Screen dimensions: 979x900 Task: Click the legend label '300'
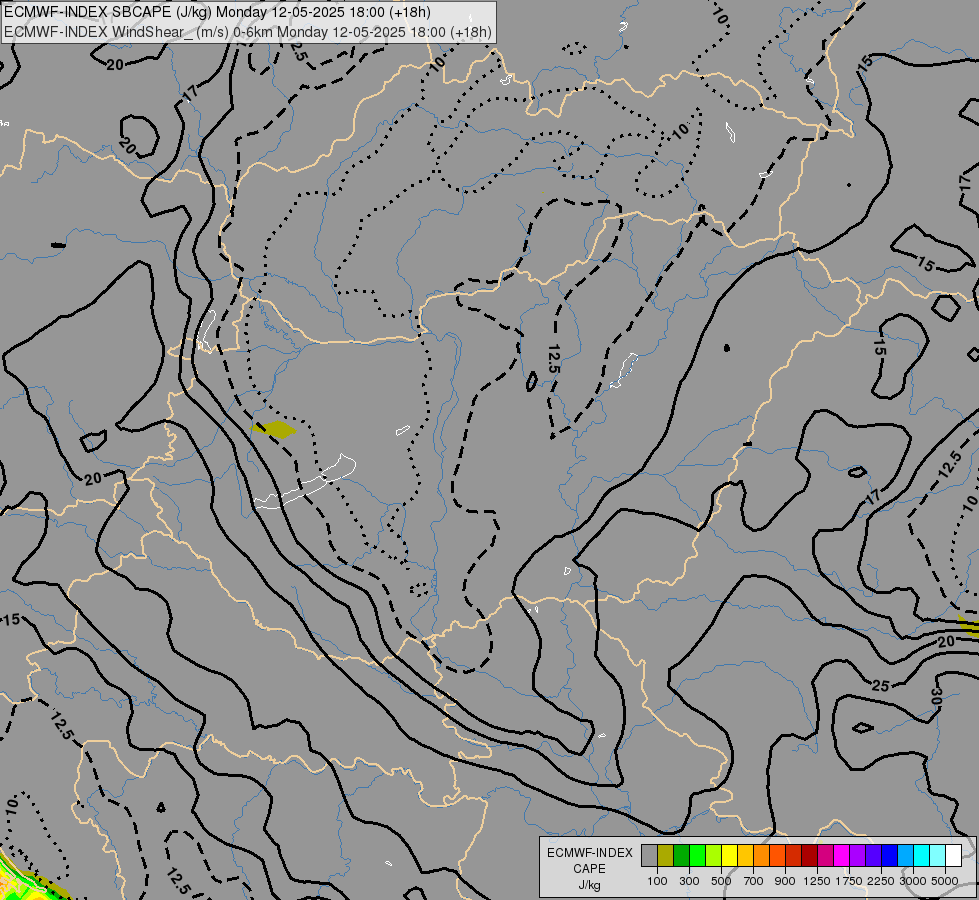pyautogui.click(x=689, y=881)
